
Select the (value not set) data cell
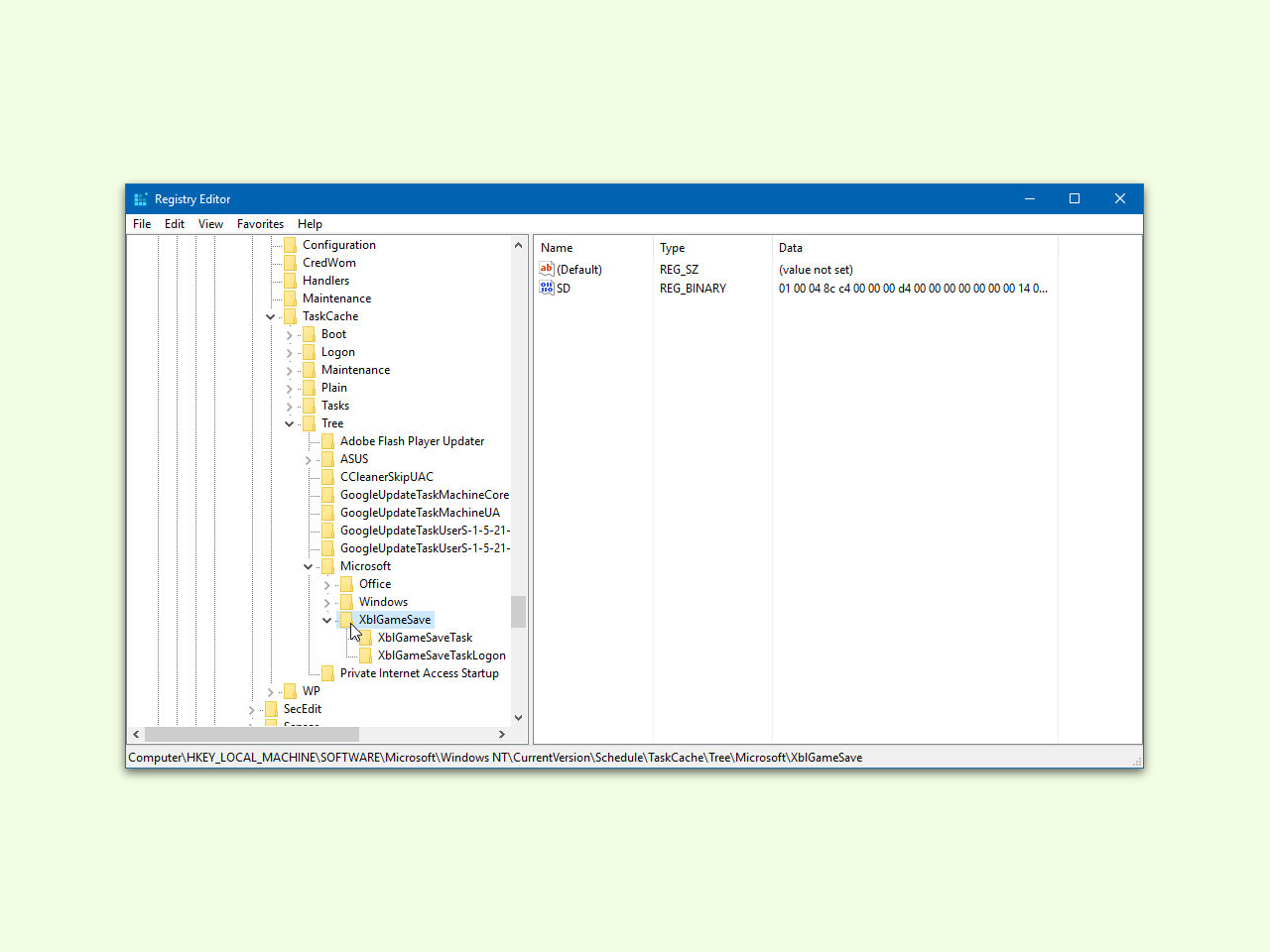click(816, 270)
